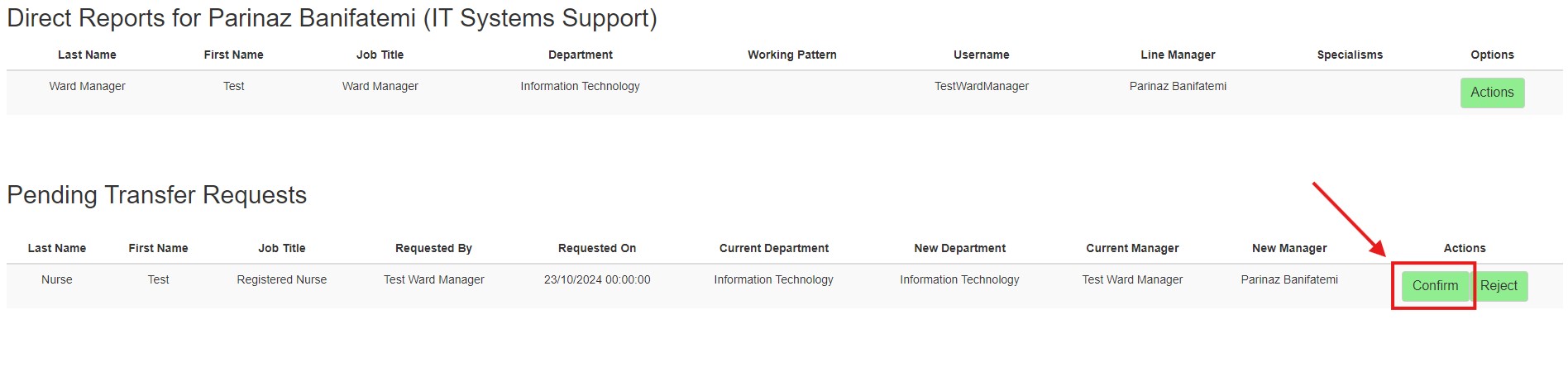
Task: Click the Last Name header in Direct Reports
Action: coord(87,55)
